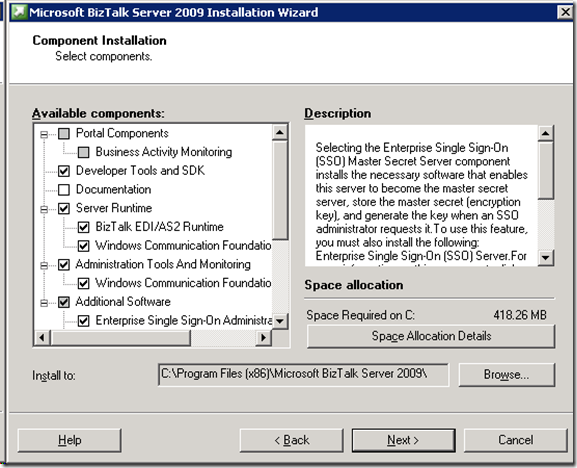
Task: Click the components list vertical scrollbar thumb
Action: point(280,190)
